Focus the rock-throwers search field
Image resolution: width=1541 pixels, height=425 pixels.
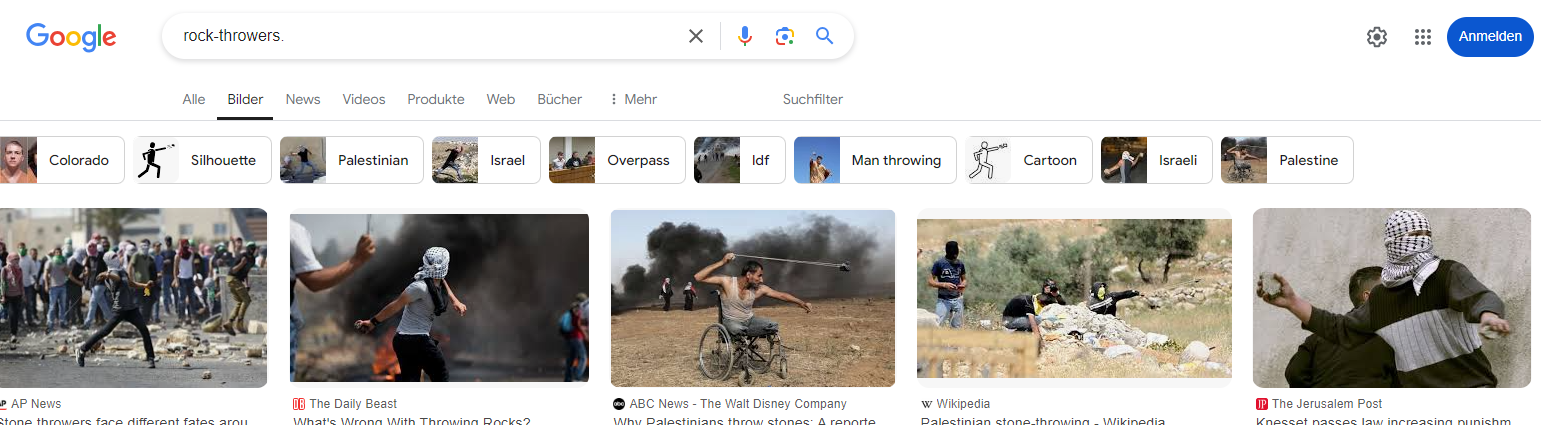(x=420, y=37)
